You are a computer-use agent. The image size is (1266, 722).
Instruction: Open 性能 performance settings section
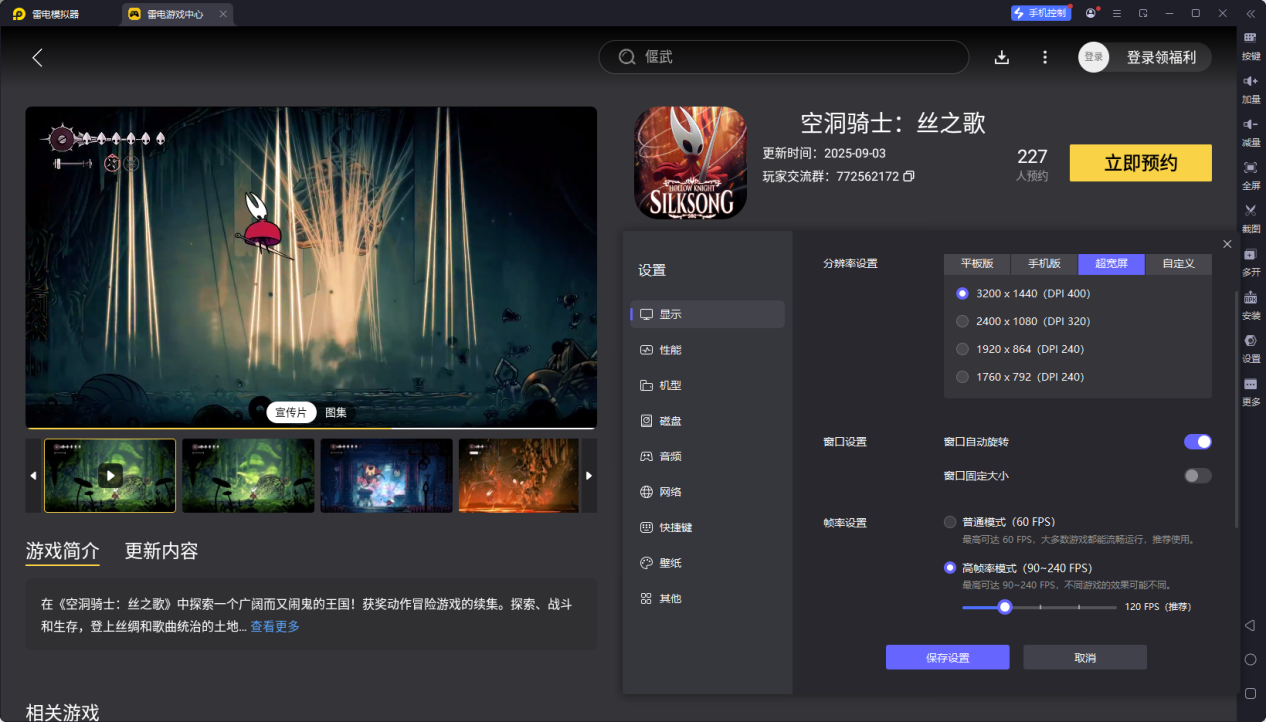(x=707, y=350)
